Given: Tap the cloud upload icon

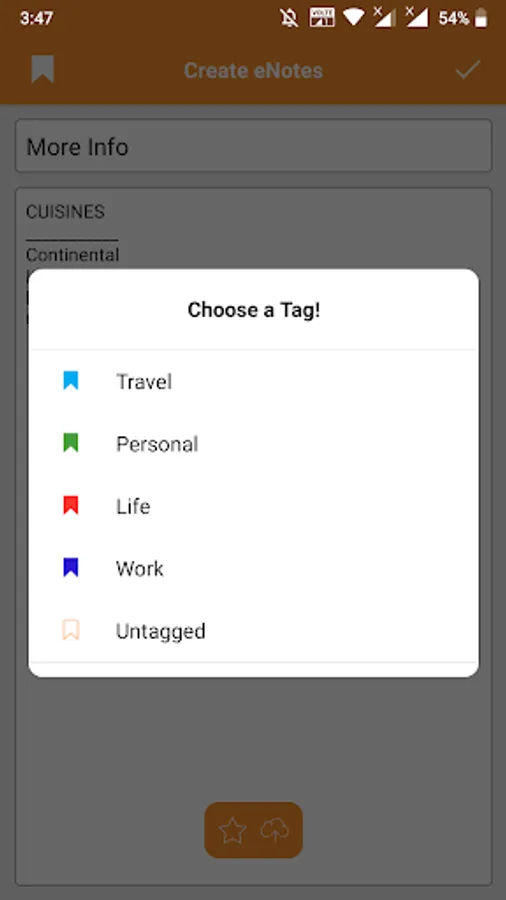Looking at the screenshot, I should tap(275, 831).
